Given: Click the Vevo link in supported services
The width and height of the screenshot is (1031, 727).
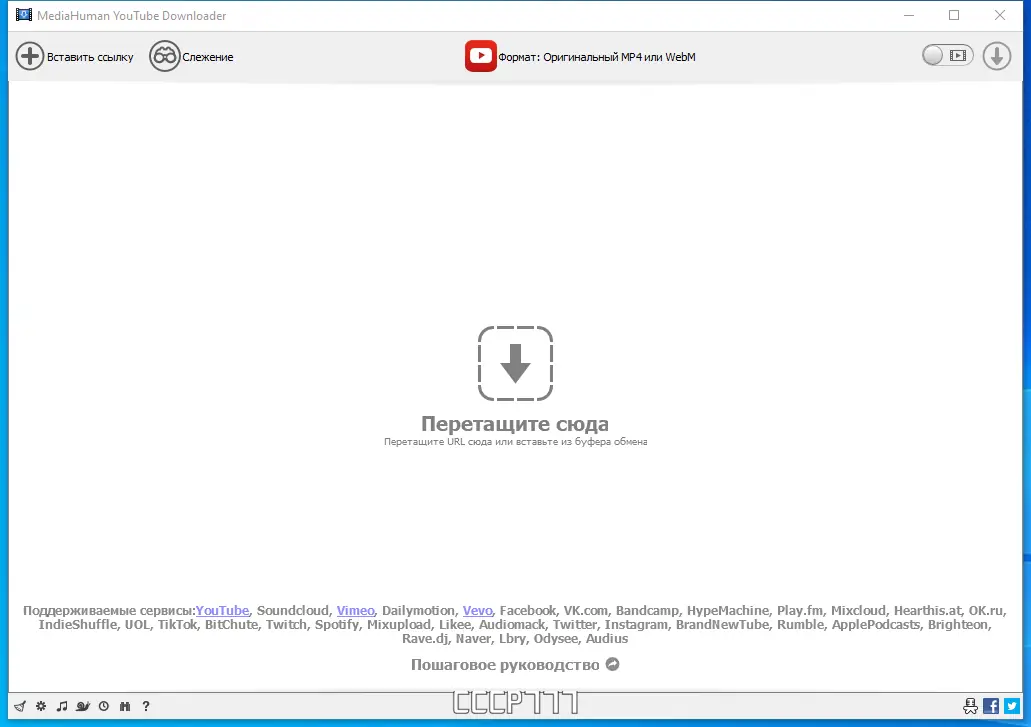Looking at the screenshot, I should [477, 610].
